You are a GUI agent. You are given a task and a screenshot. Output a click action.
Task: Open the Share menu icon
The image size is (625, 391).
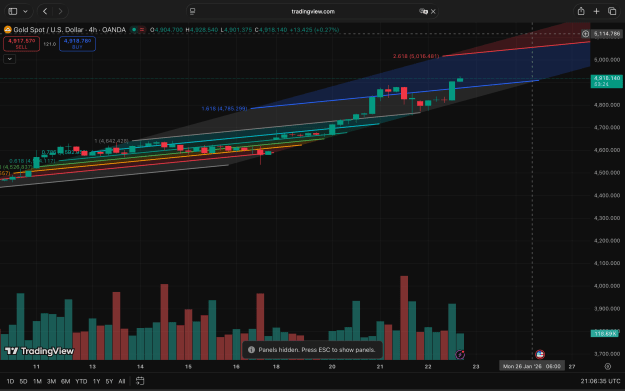581,11
